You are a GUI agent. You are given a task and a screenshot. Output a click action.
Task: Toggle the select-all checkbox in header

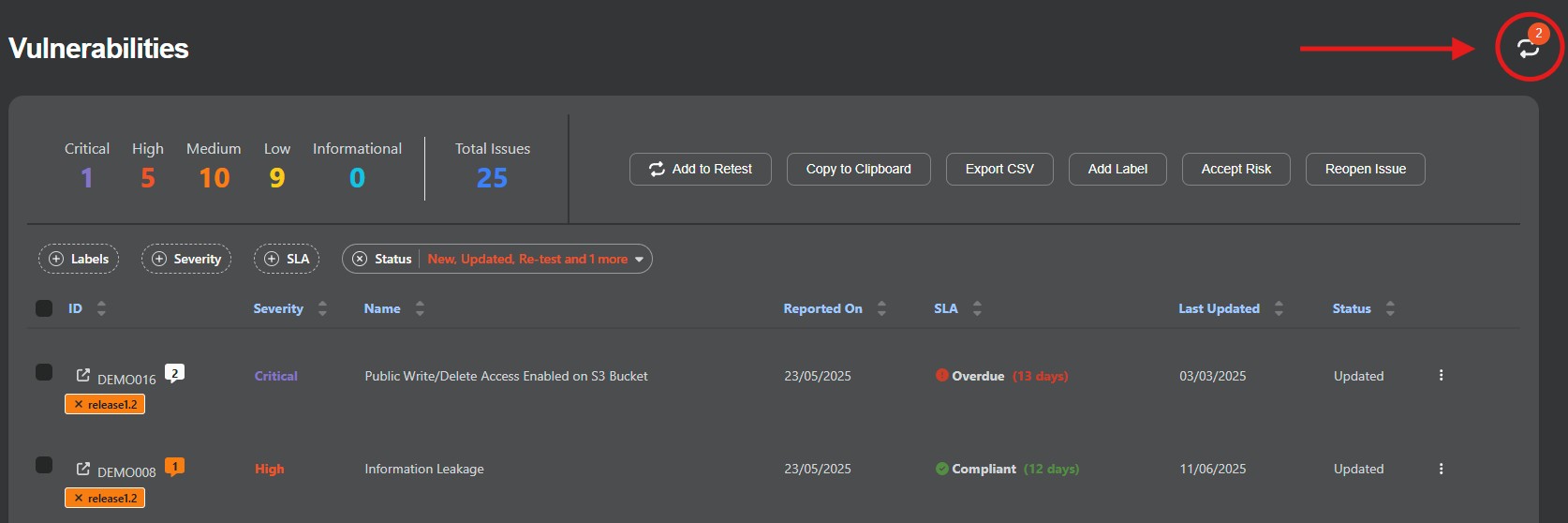pos(44,308)
